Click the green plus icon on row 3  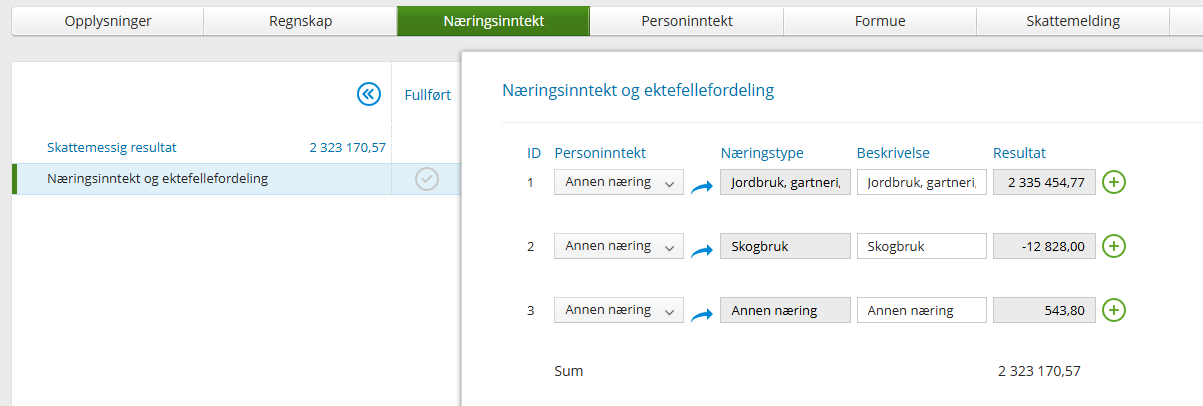(1114, 310)
